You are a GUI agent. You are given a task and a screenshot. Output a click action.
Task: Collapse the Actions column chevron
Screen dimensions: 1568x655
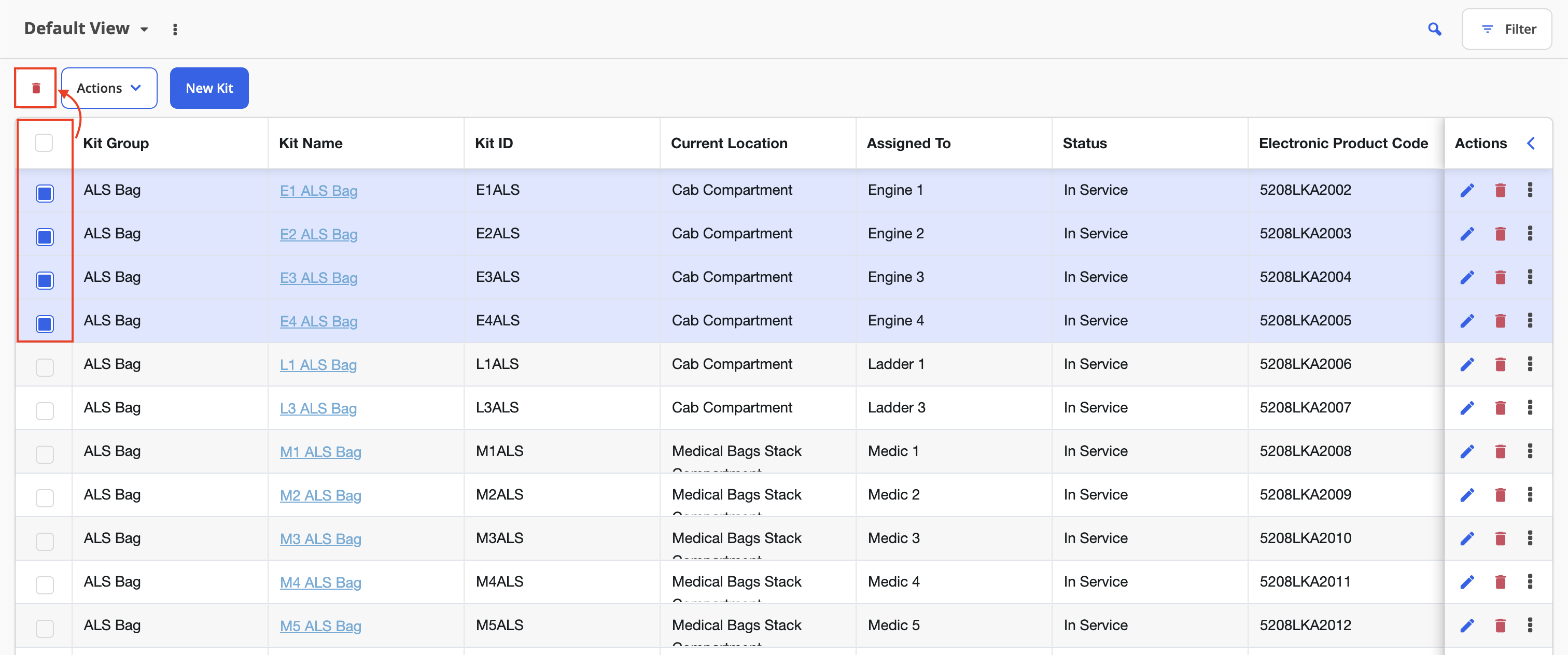click(x=1530, y=144)
